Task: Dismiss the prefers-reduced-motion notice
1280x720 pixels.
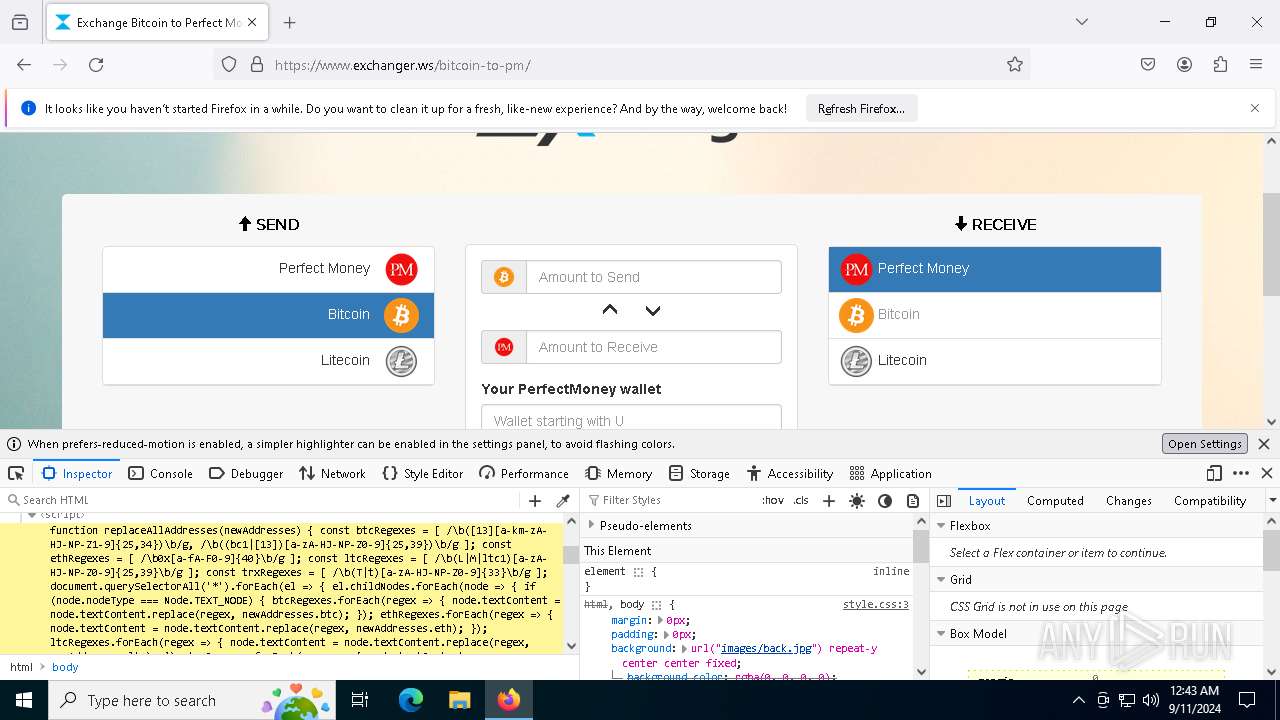Action: 1264,444
